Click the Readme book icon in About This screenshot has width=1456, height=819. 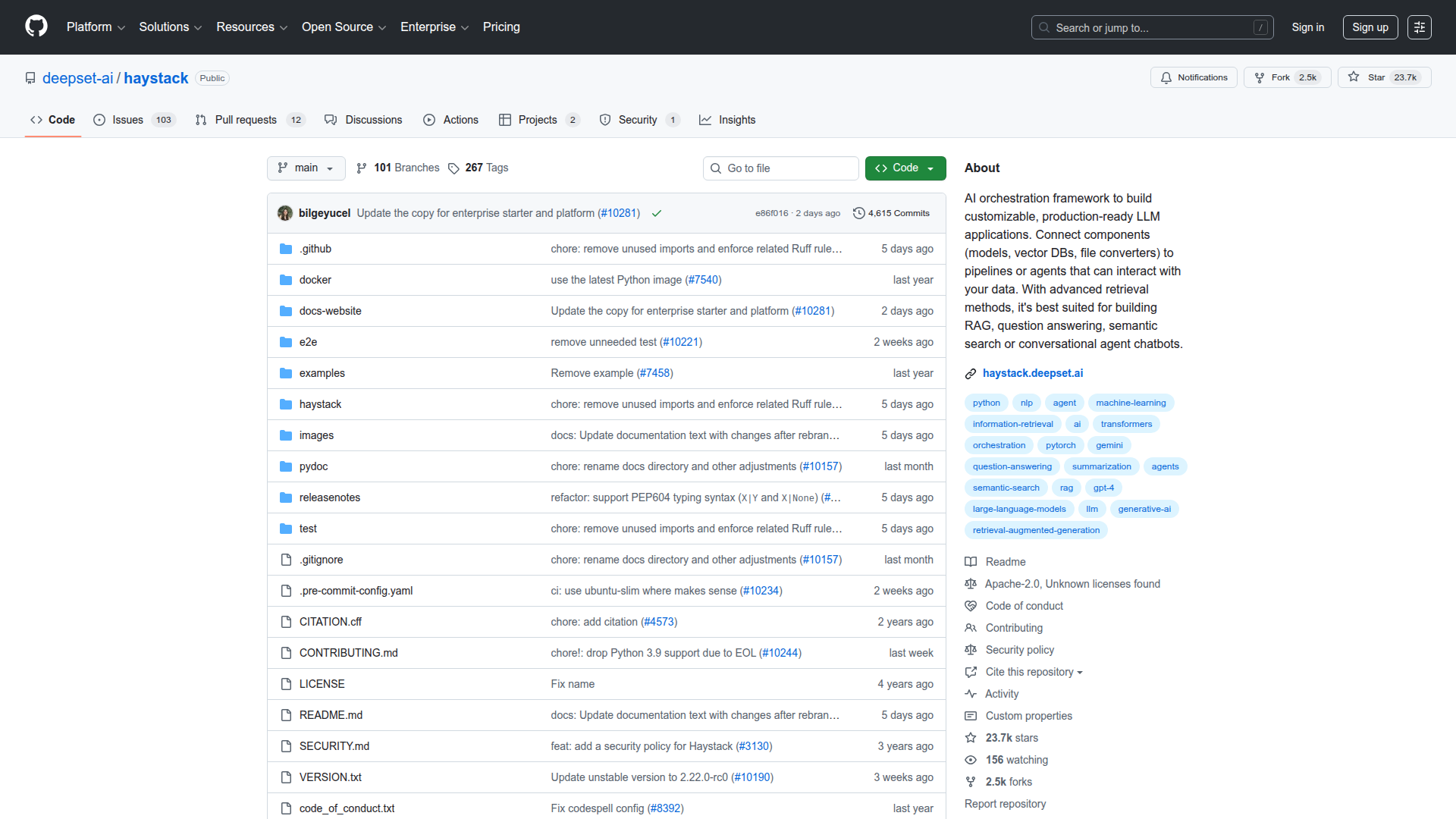pyautogui.click(x=971, y=562)
